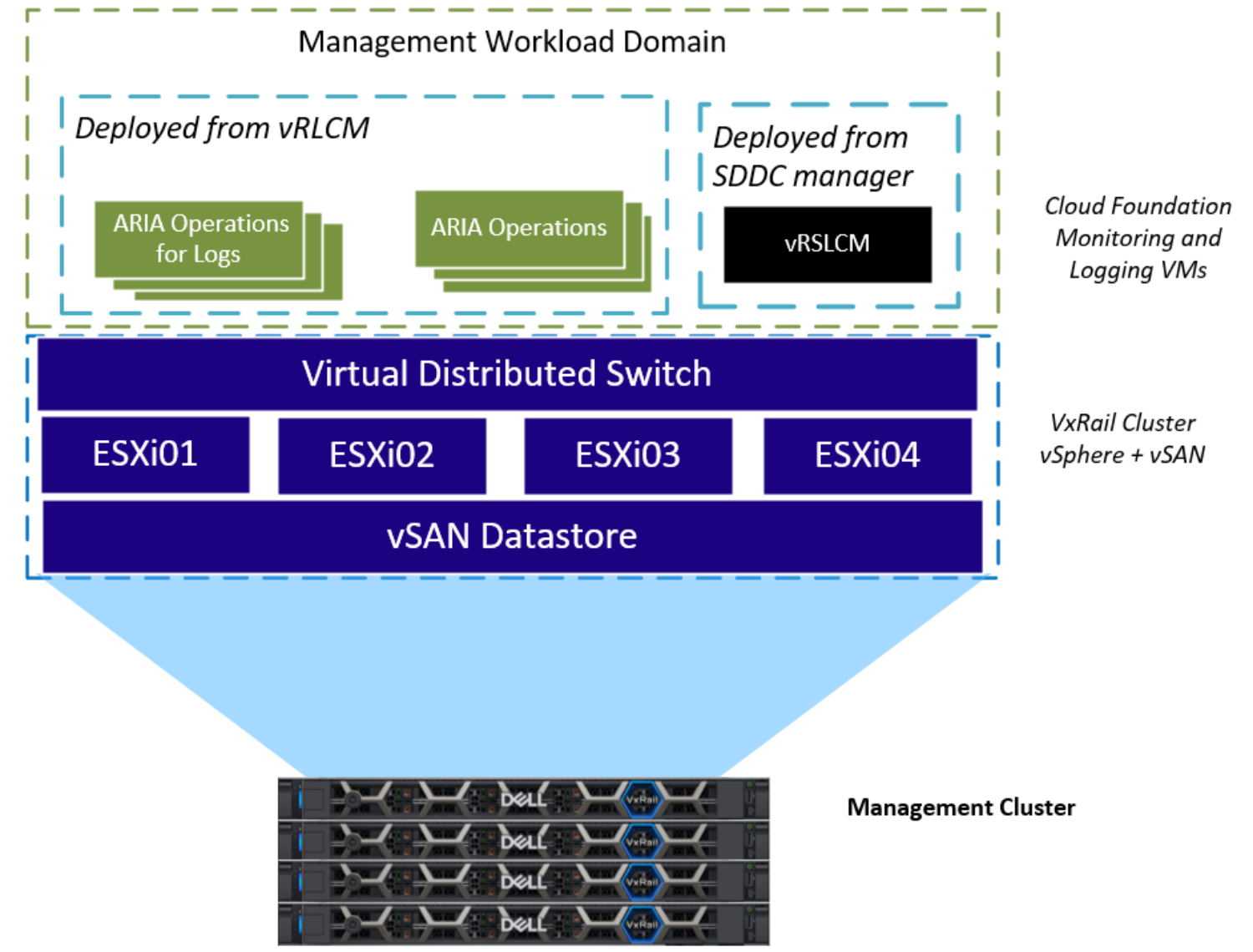Click the black vRSLCM box
1253x952 pixels.
pyautogui.click(x=828, y=244)
